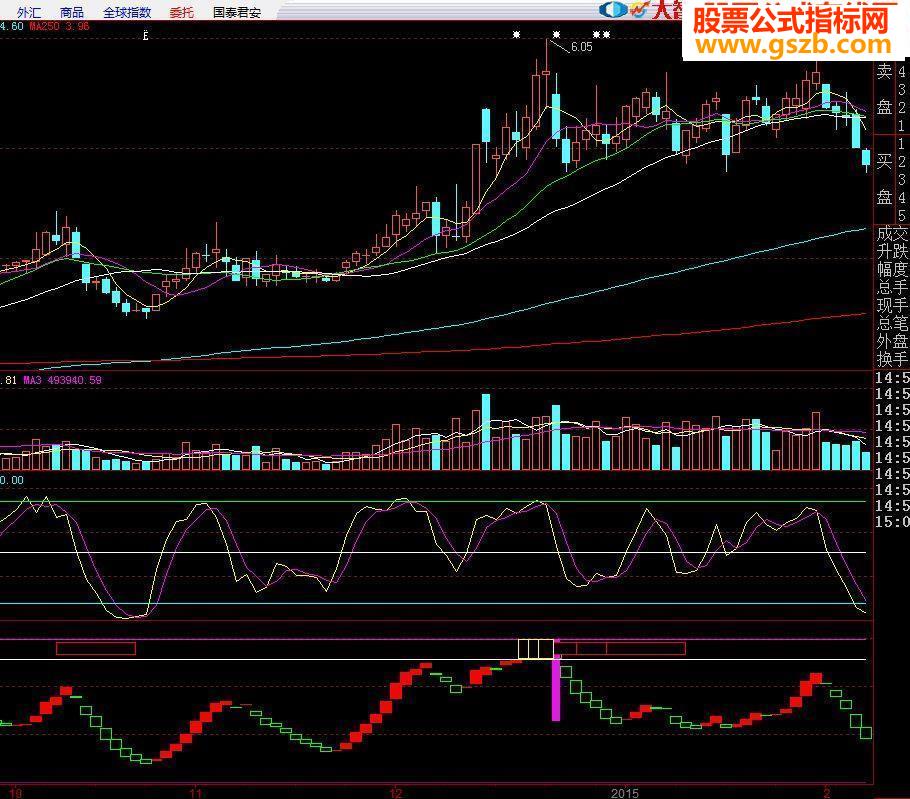Click the 现手 field label
This screenshot has height=799, width=910.
pyautogui.click(x=892, y=305)
